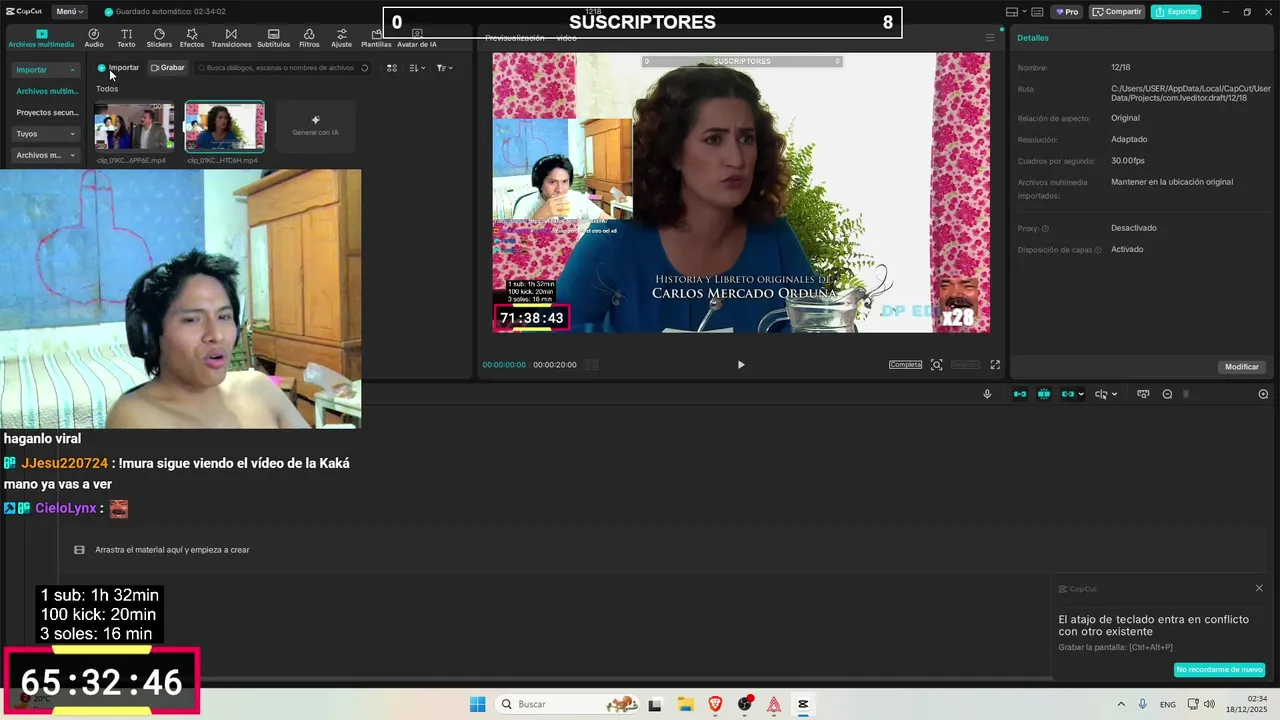Expand the Archivos m... sidebar section

45,155
